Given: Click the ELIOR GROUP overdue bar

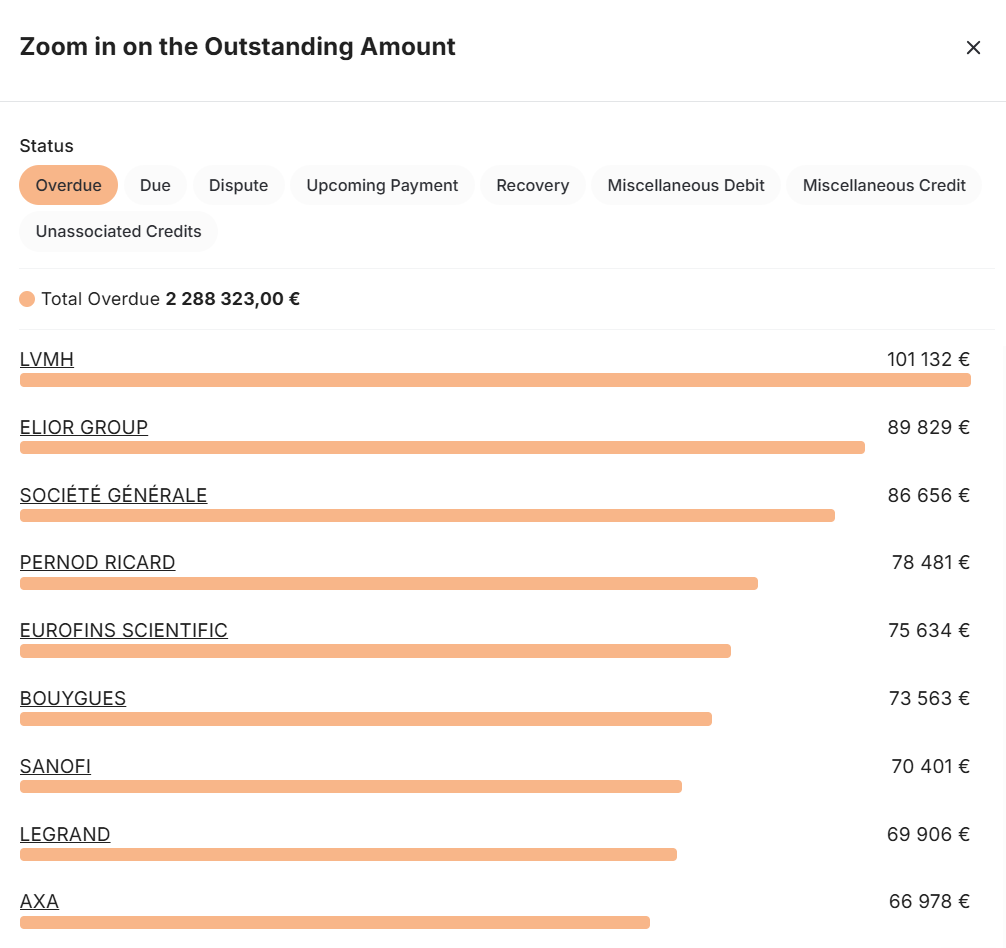Looking at the screenshot, I should tap(442, 448).
